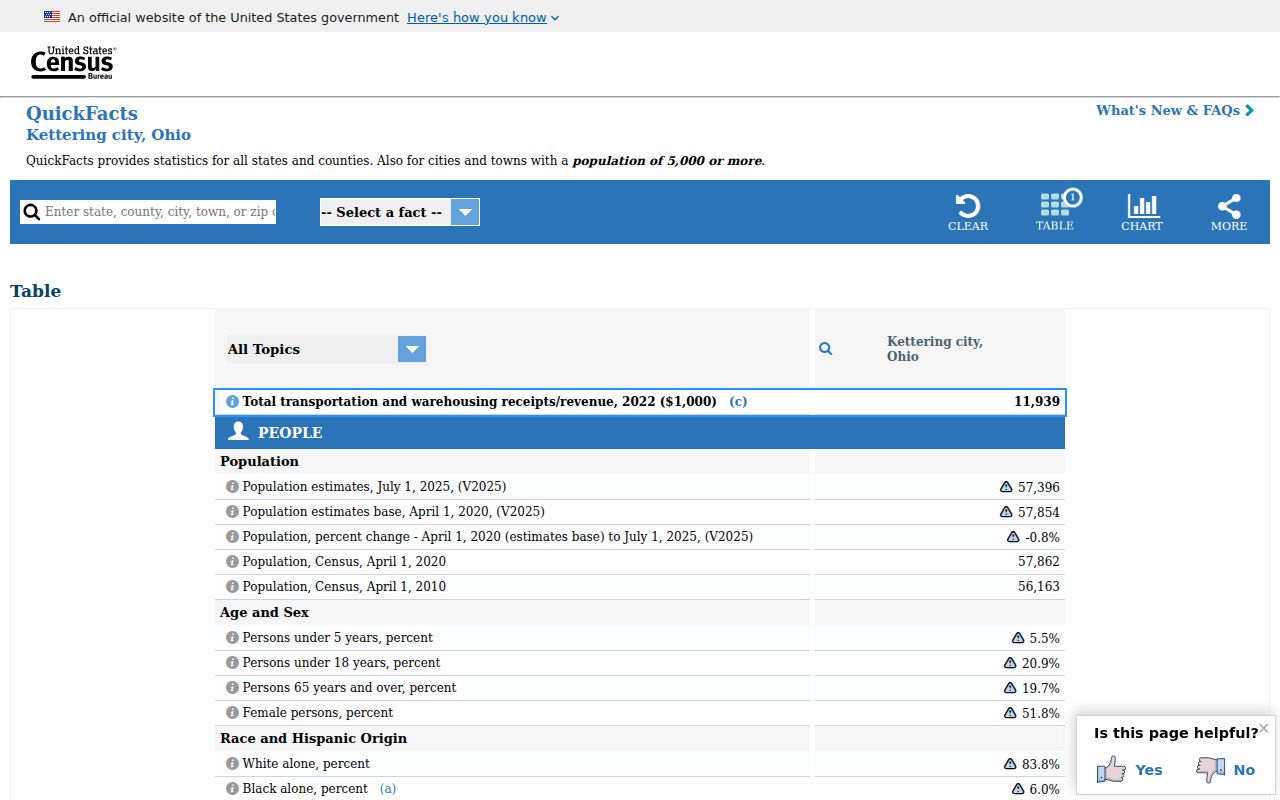
Task: Switch to the CHART view icon
Action: coord(1142,212)
